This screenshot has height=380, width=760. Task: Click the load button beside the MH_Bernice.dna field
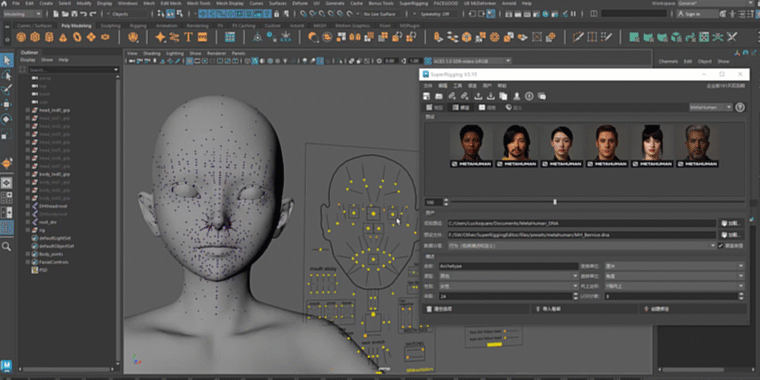point(731,235)
